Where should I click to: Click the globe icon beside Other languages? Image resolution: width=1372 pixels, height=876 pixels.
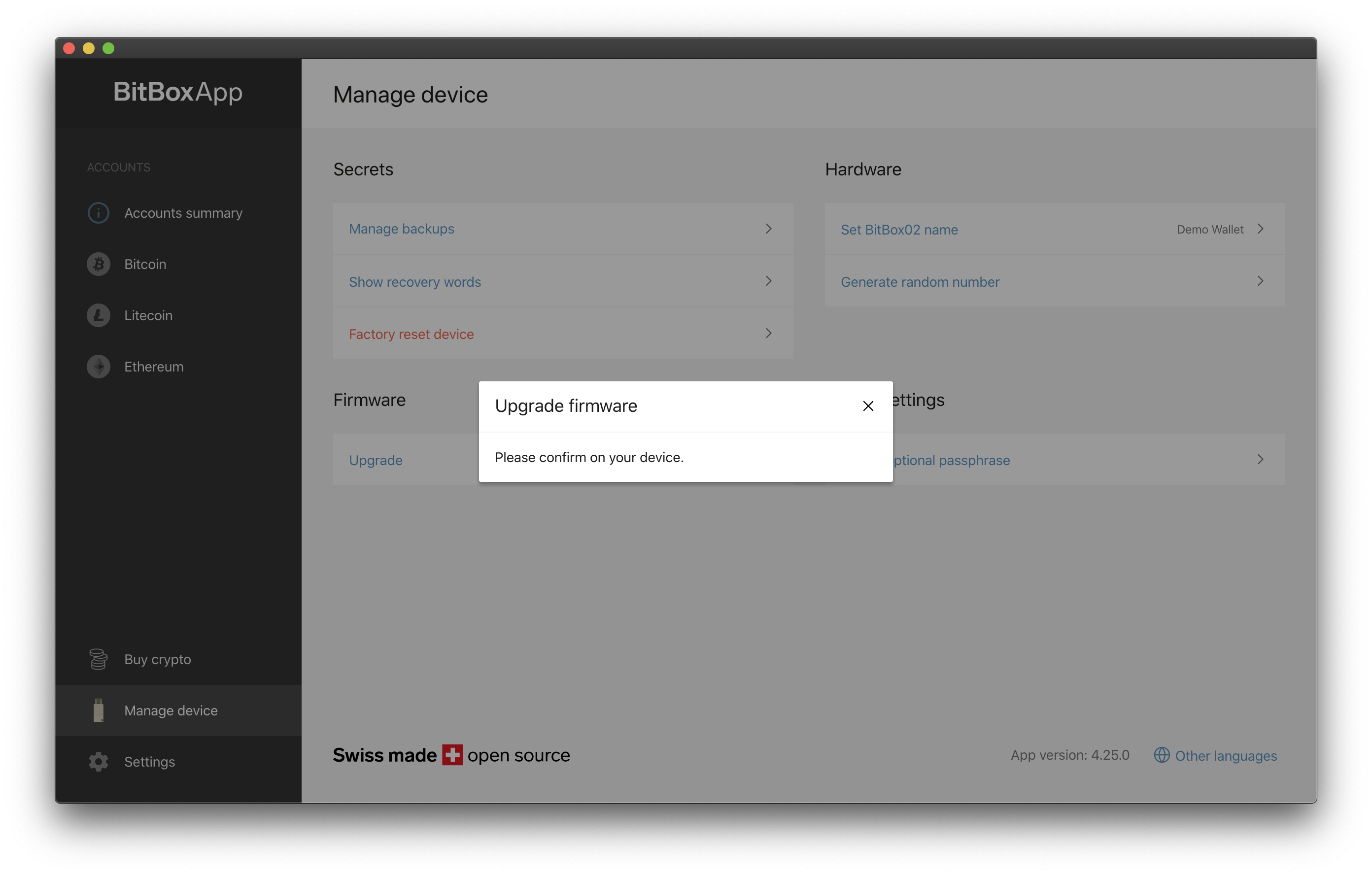[x=1161, y=755]
